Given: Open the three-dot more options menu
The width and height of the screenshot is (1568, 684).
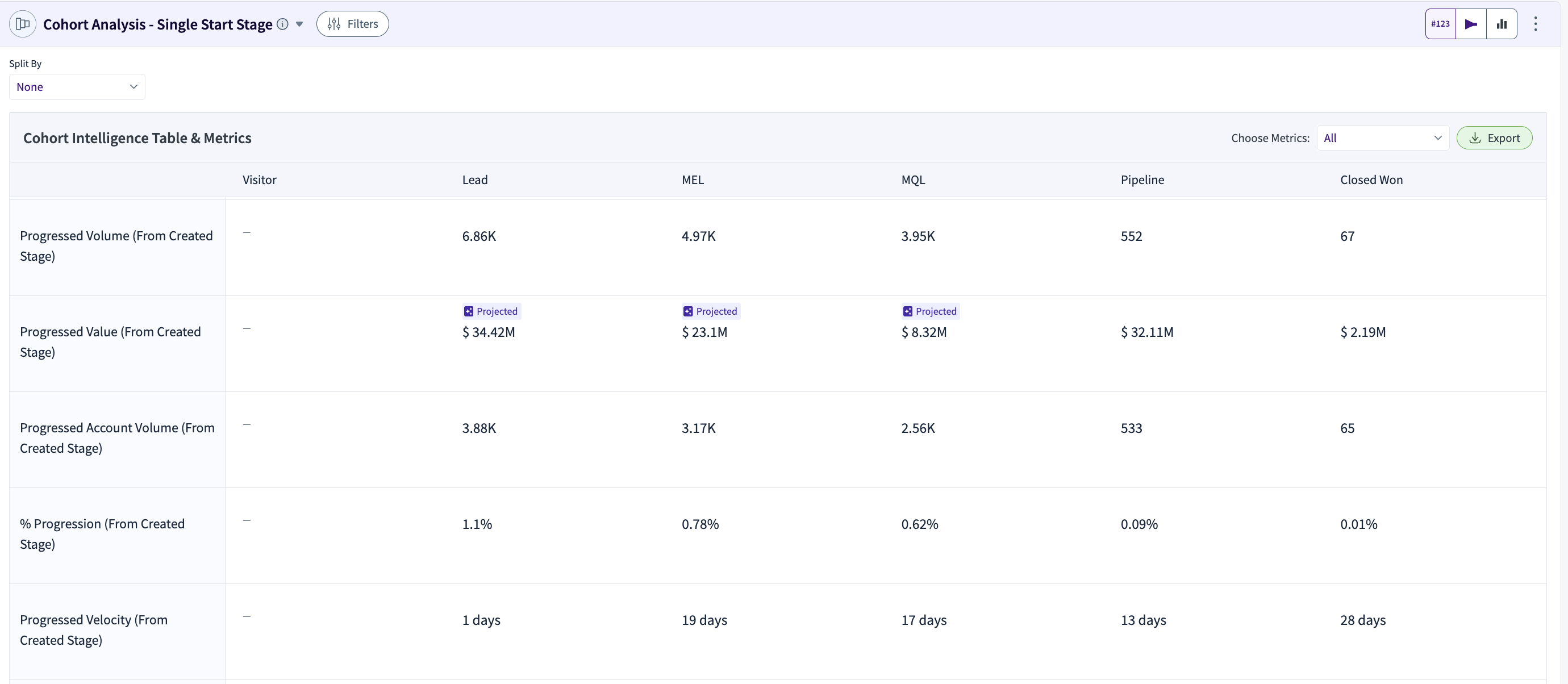Looking at the screenshot, I should [1536, 24].
